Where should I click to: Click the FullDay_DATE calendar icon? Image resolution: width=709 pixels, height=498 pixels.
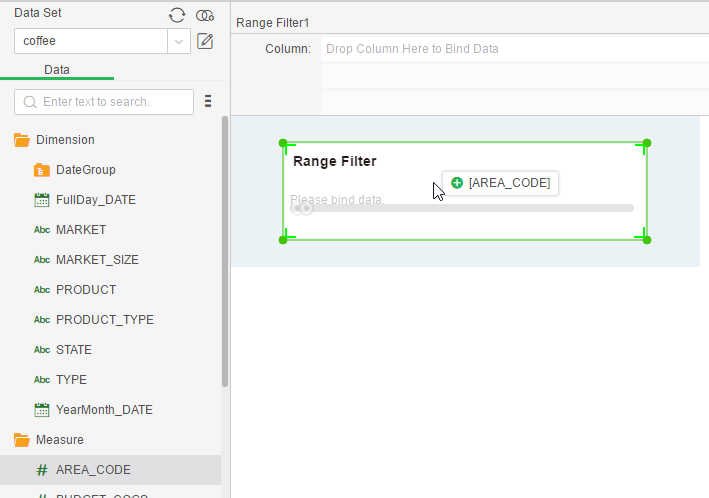pos(42,200)
